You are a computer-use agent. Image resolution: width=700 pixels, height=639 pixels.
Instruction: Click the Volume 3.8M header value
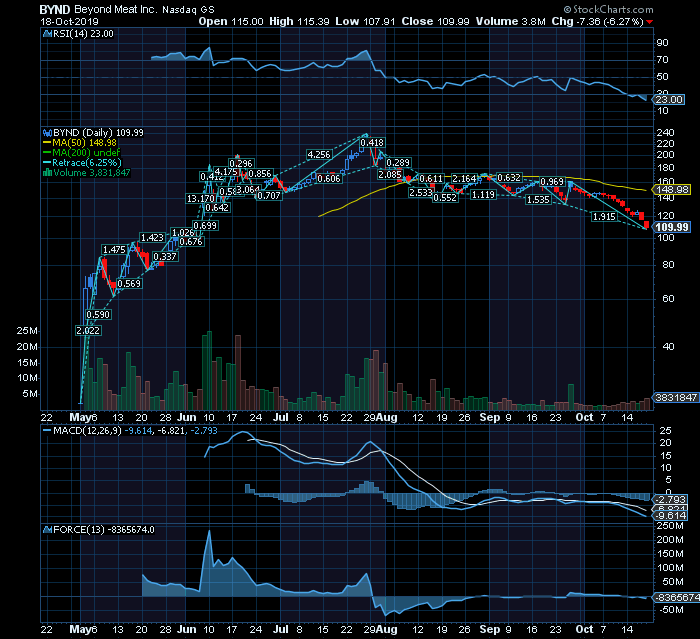(510, 21)
